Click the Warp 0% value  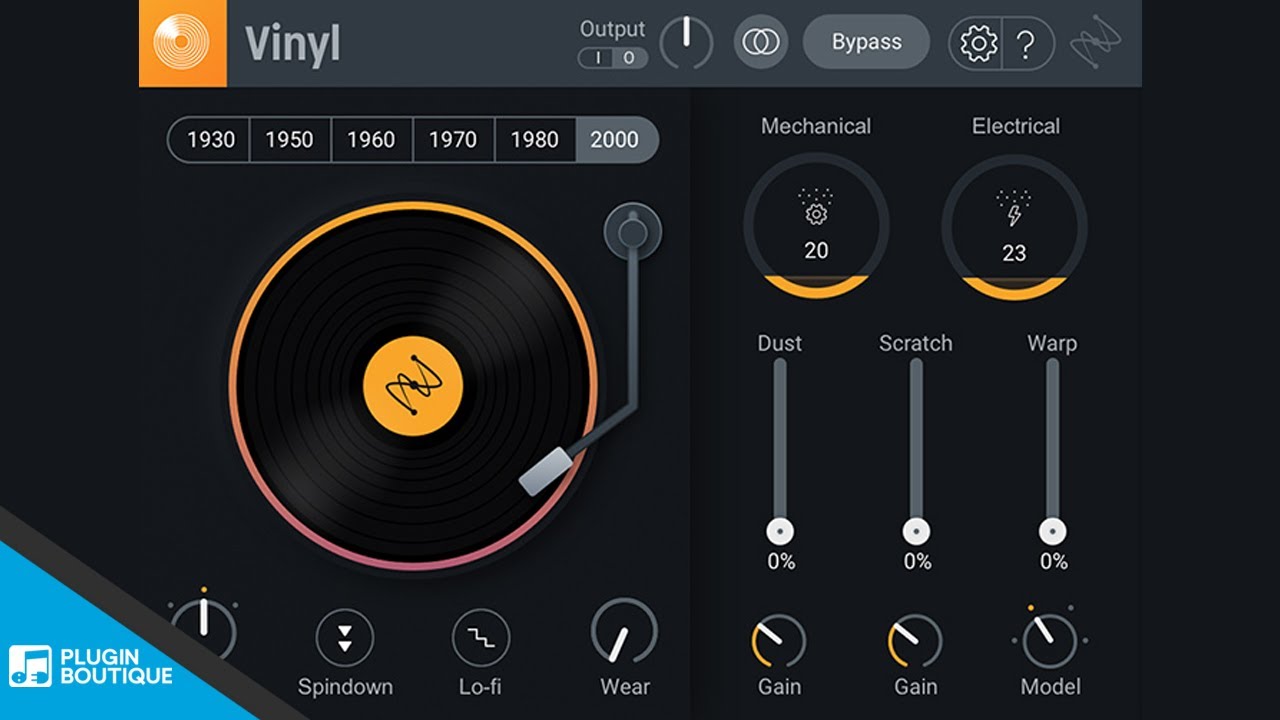click(x=1053, y=562)
